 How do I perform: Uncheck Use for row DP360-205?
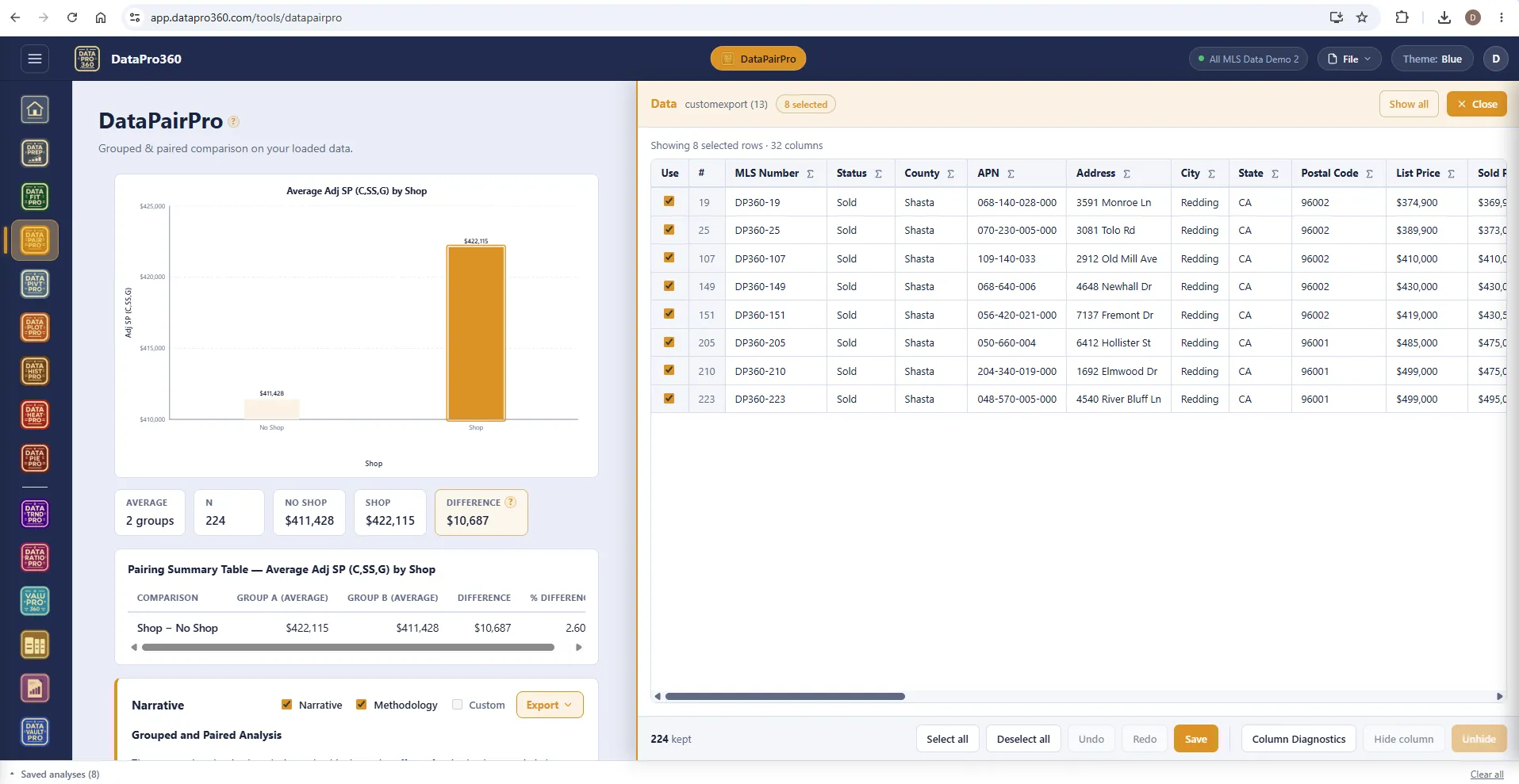pyautogui.click(x=669, y=342)
